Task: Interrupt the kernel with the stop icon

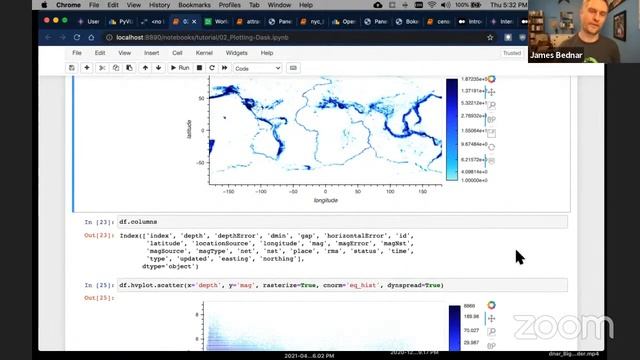Action: (199, 68)
